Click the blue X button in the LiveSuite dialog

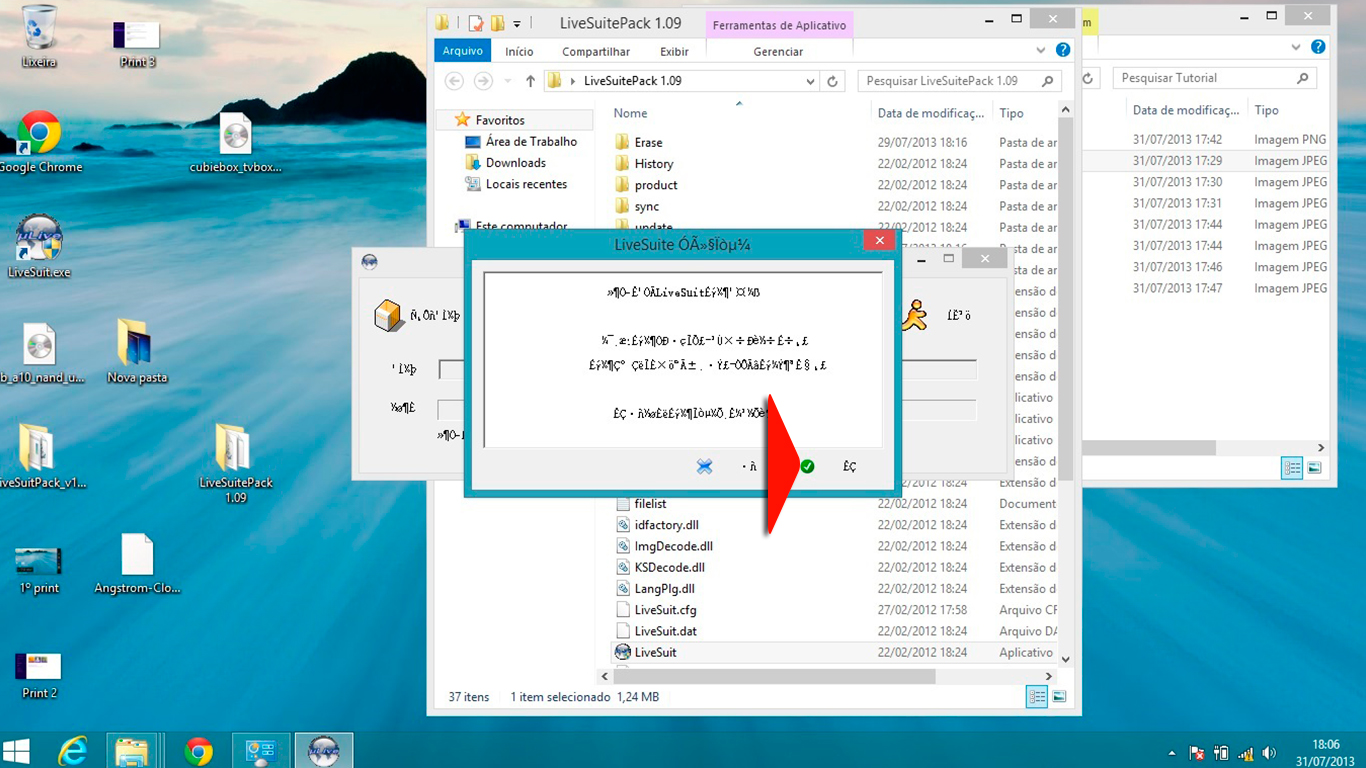tap(705, 466)
